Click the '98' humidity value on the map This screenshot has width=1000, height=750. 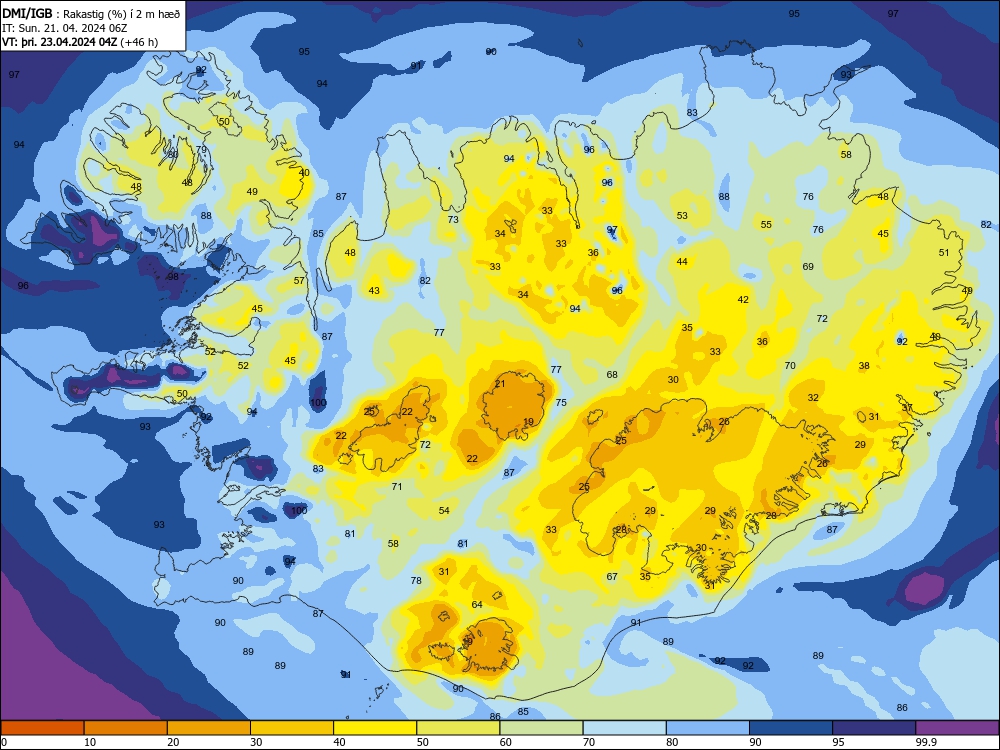[173, 277]
